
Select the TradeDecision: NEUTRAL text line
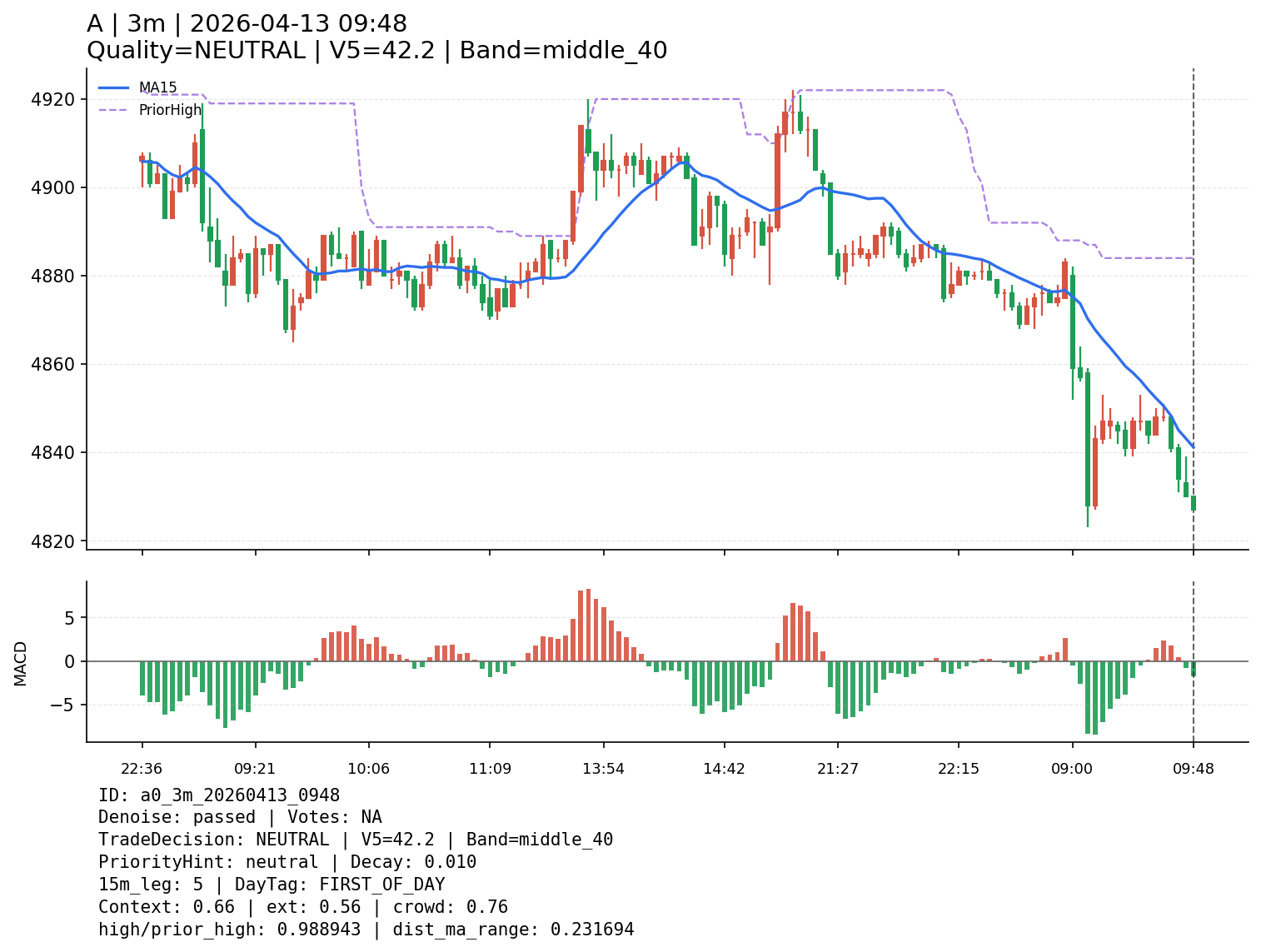356,840
